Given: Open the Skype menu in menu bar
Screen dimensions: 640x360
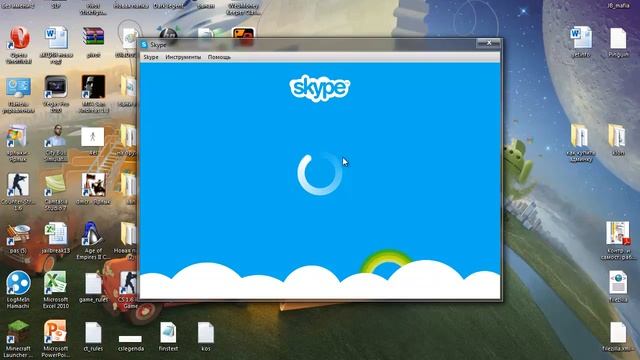Looking at the screenshot, I should point(151,57).
